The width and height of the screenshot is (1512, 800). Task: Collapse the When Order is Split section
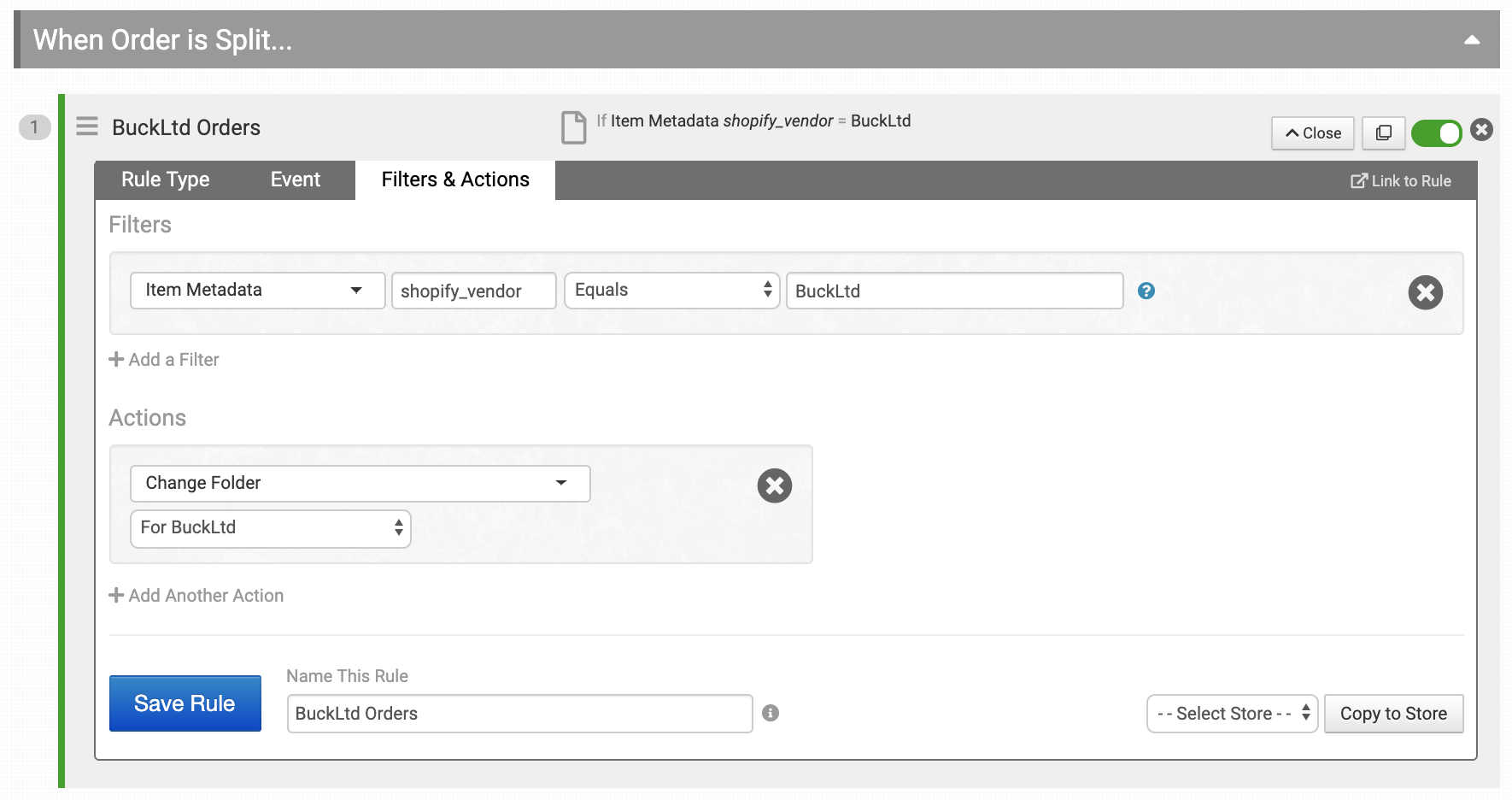pyautogui.click(x=1472, y=40)
